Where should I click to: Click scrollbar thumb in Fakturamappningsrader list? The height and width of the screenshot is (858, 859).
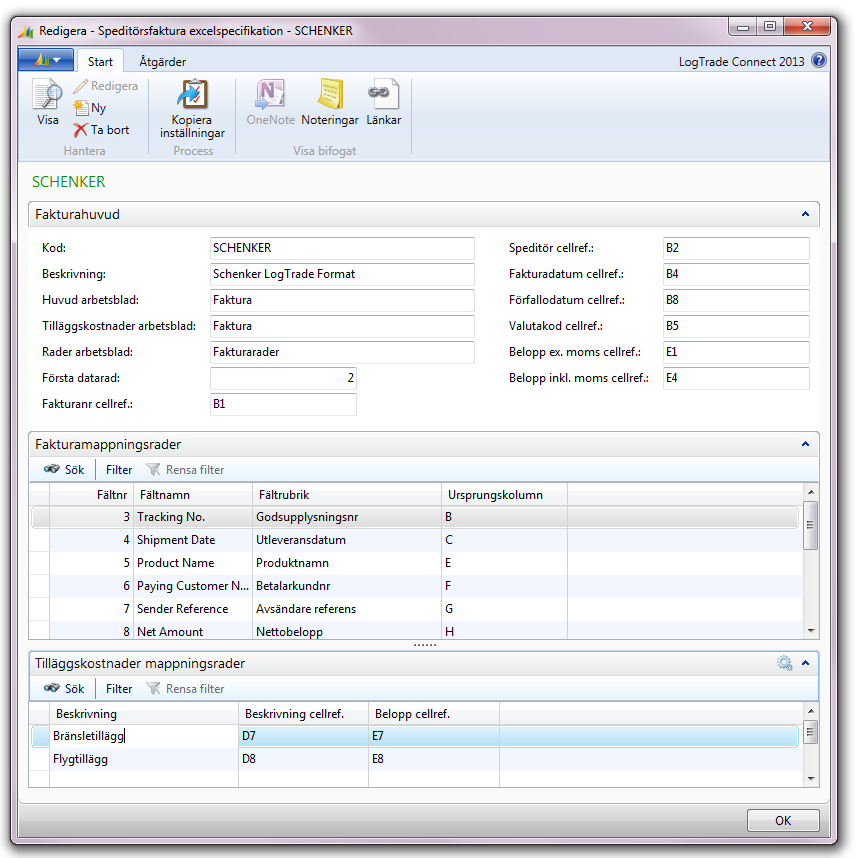pyautogui.click(x=811, y=525)
